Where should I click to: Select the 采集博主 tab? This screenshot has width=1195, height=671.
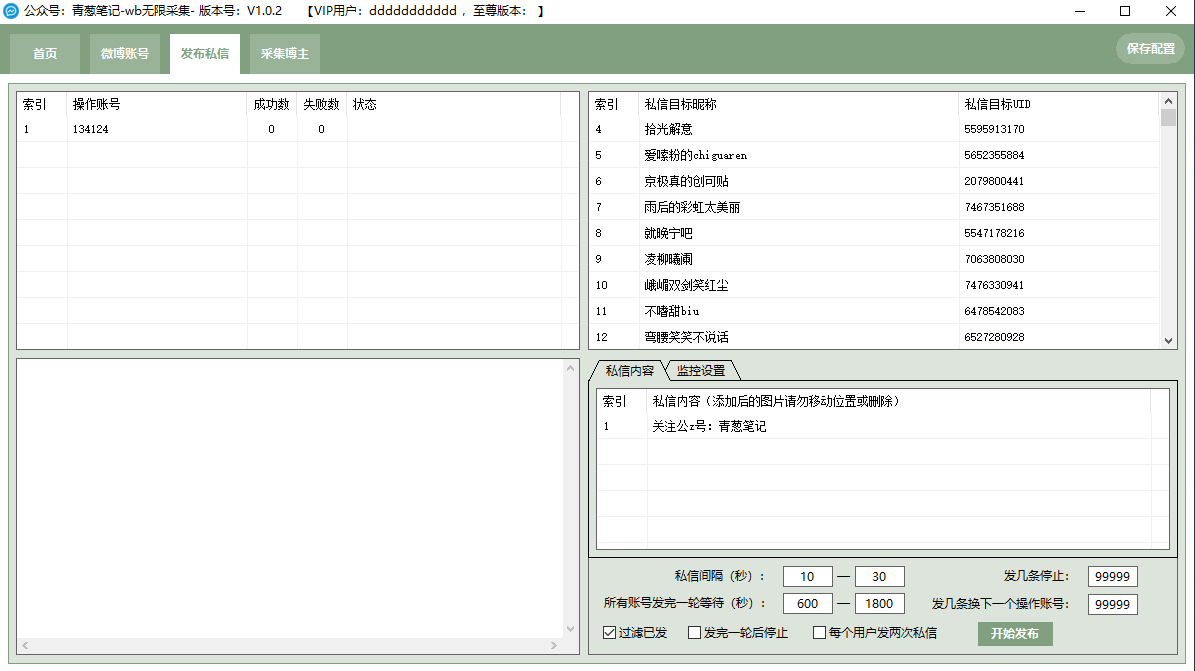point(284,53)
